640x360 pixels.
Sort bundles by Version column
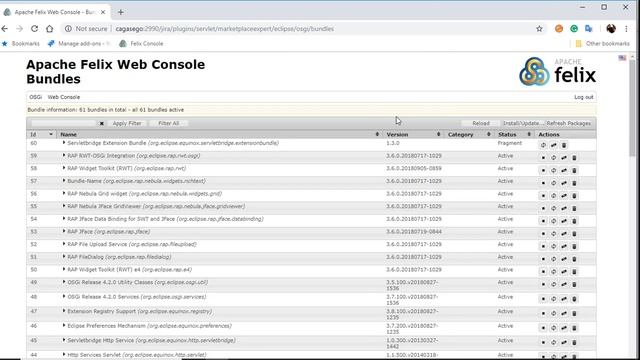point(413,134)
